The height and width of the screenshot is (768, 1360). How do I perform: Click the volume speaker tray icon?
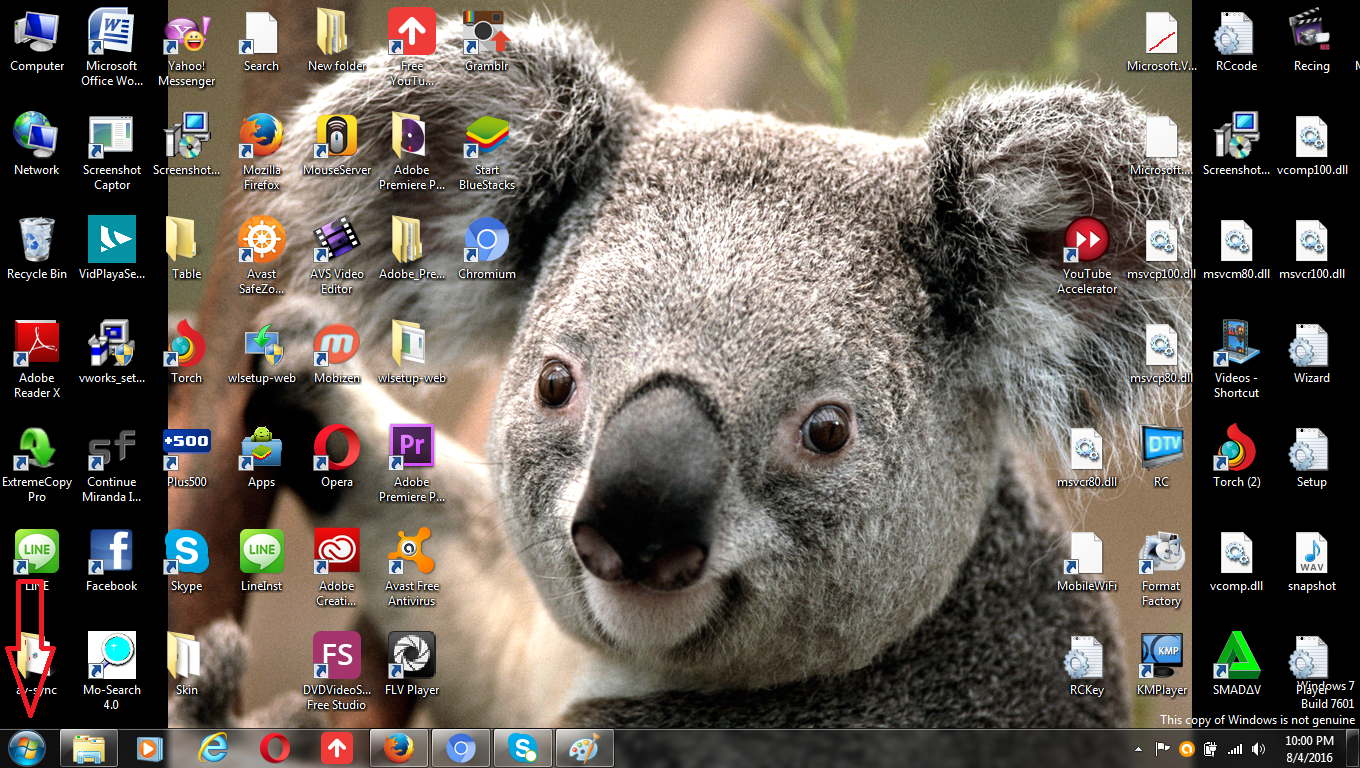click(x=1258, y=748)
